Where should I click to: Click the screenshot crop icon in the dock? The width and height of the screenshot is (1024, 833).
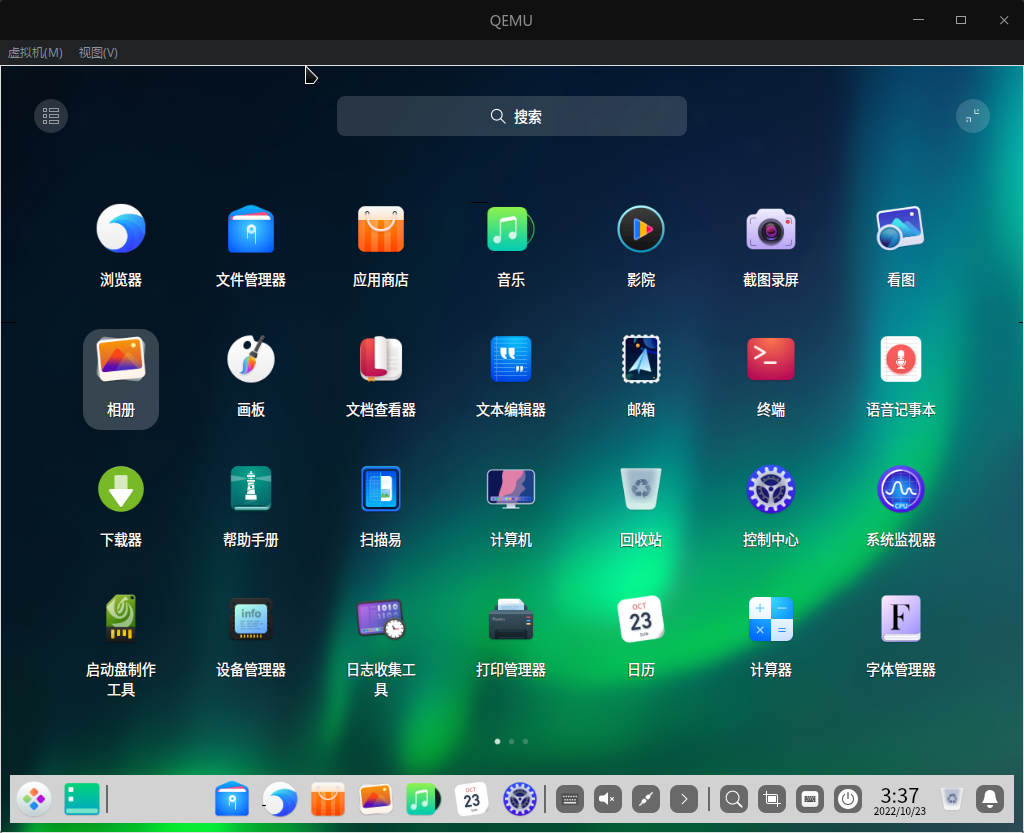(x=772, y=799)
